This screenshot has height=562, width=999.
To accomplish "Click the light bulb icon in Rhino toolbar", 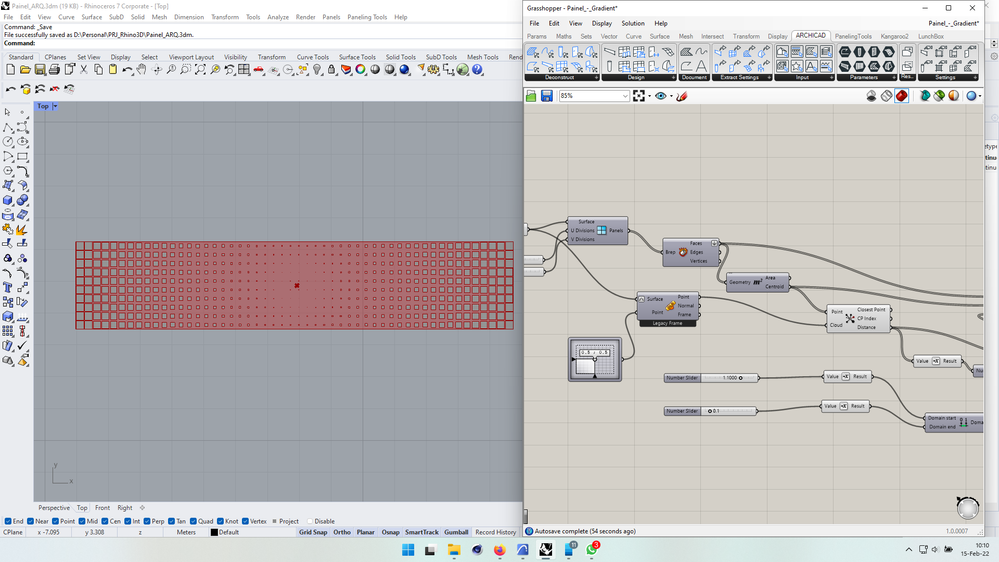I will coord(317,69).
